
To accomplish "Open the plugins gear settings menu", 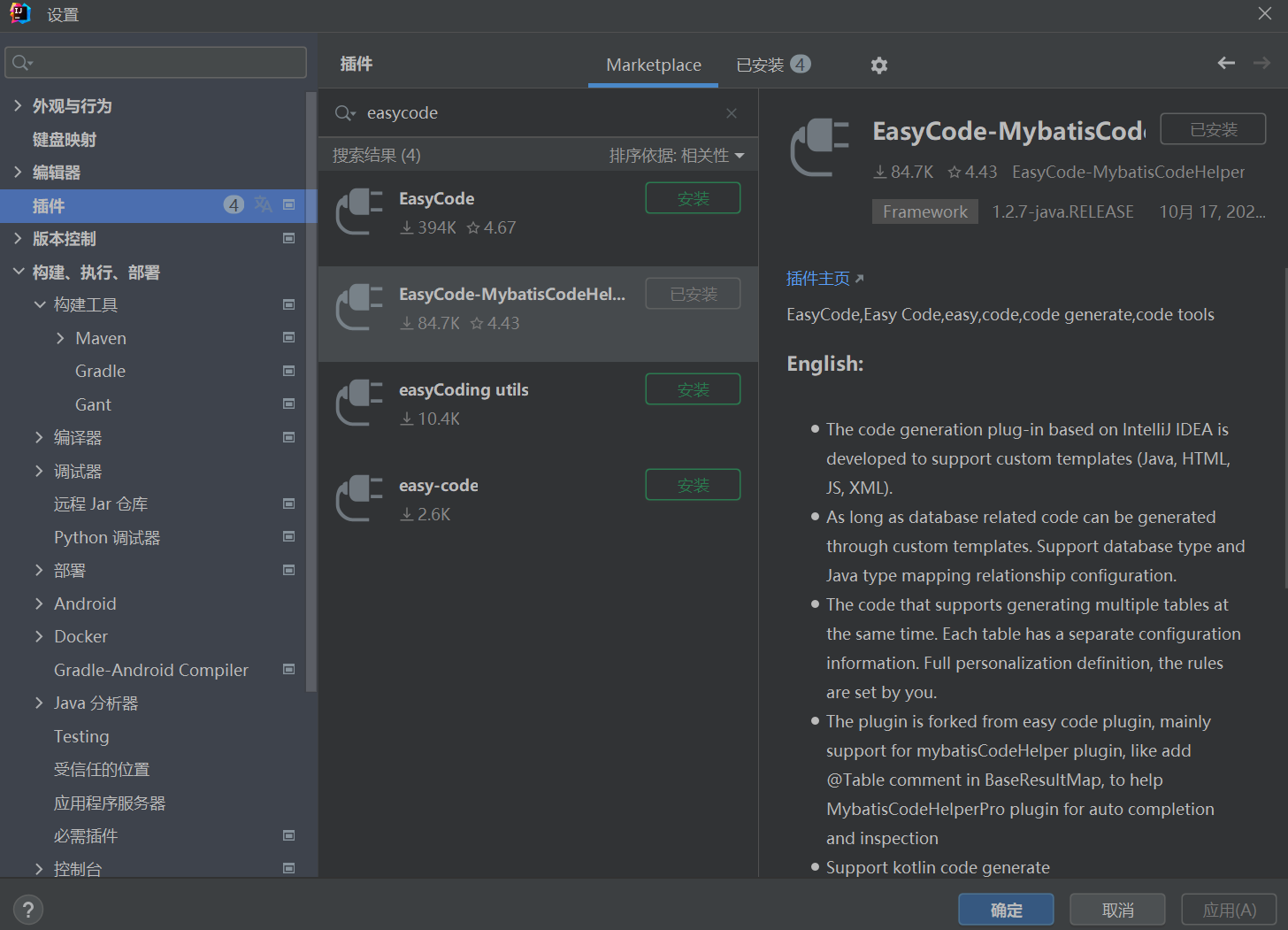I will (878, 65).
